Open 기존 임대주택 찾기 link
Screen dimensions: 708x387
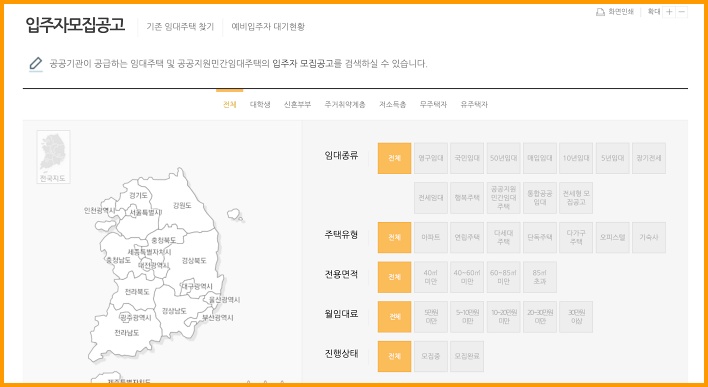(x=180, y=27)
